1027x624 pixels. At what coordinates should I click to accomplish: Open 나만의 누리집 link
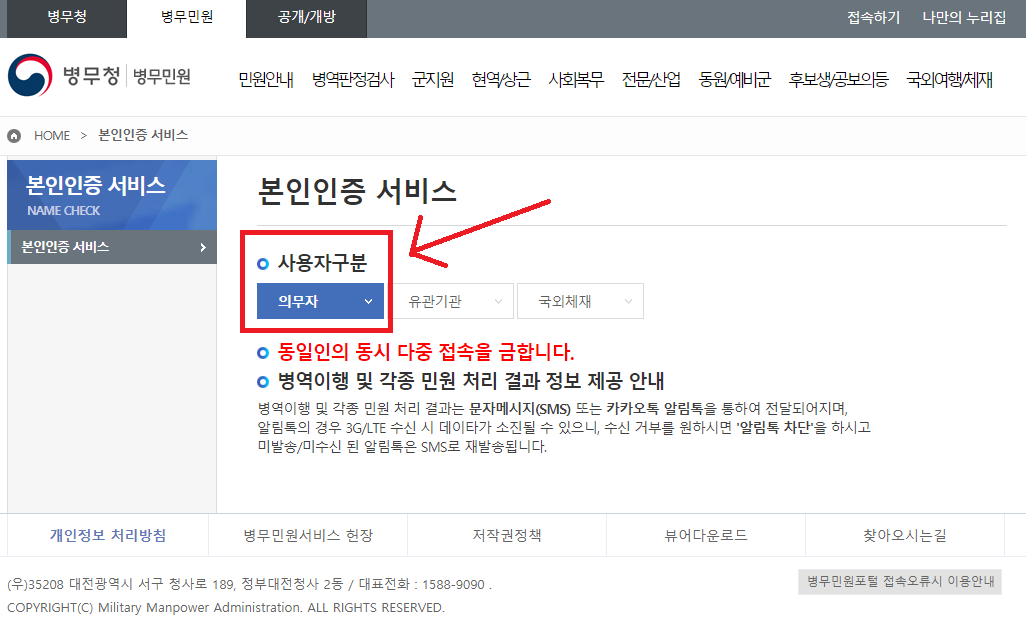click(963, 18)
